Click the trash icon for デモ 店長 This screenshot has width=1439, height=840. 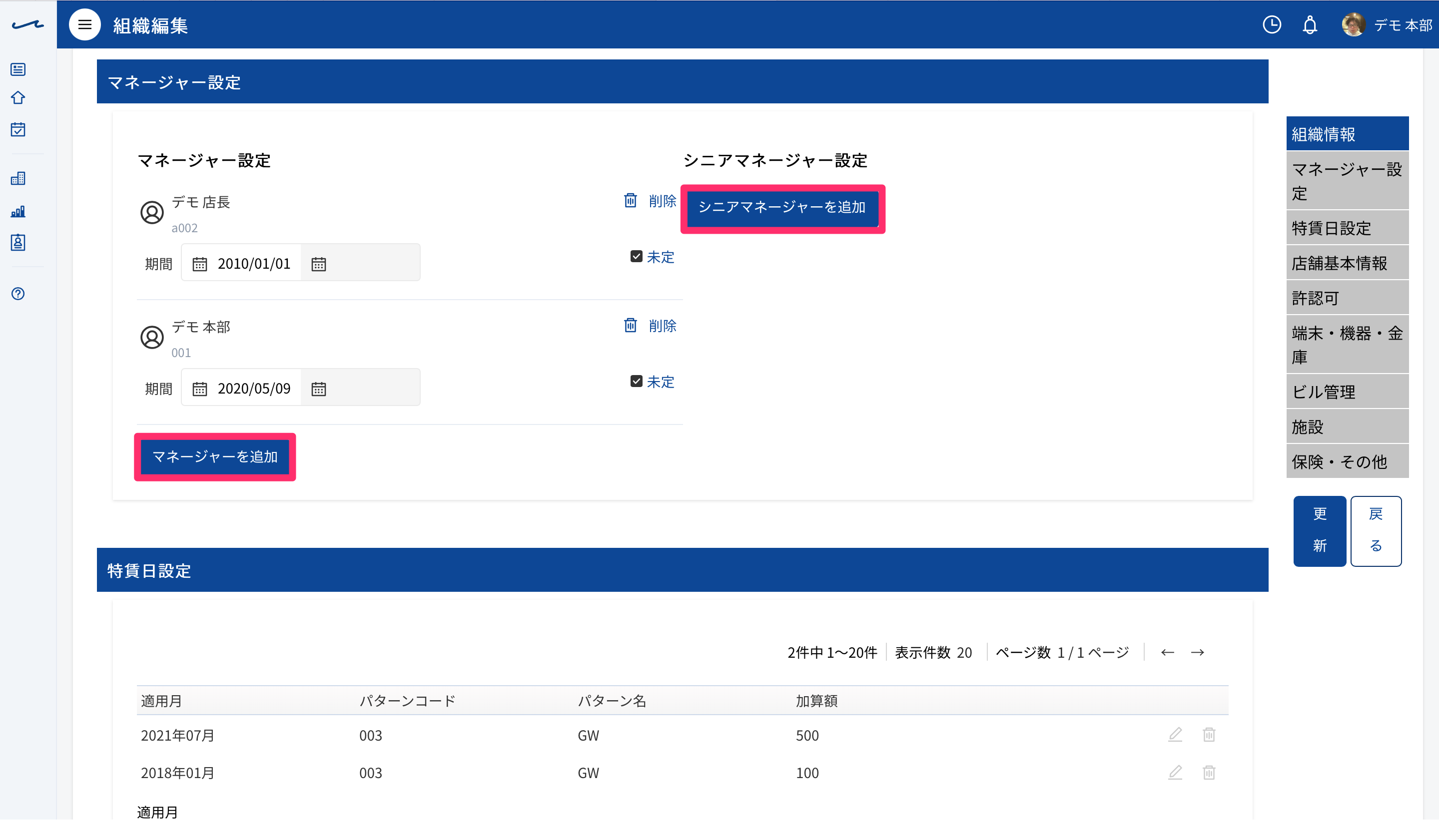[631, 201]
